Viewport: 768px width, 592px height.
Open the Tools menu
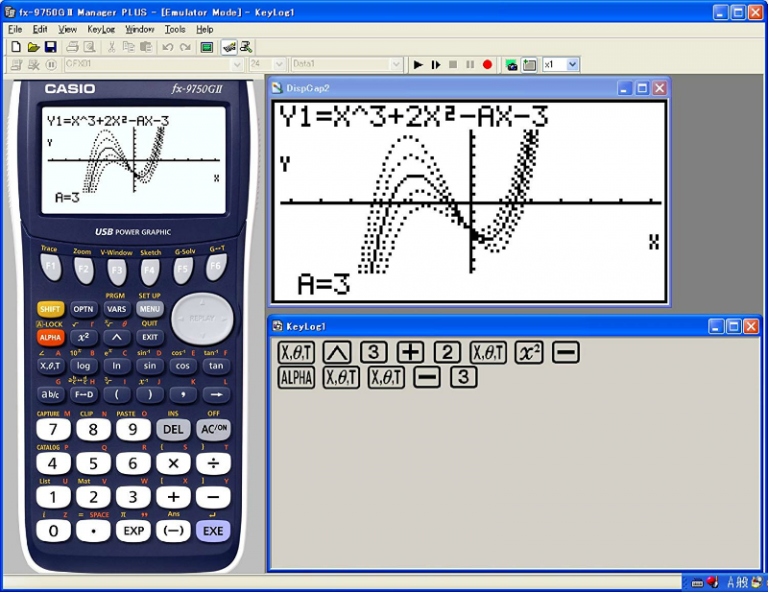pos(174,30)
